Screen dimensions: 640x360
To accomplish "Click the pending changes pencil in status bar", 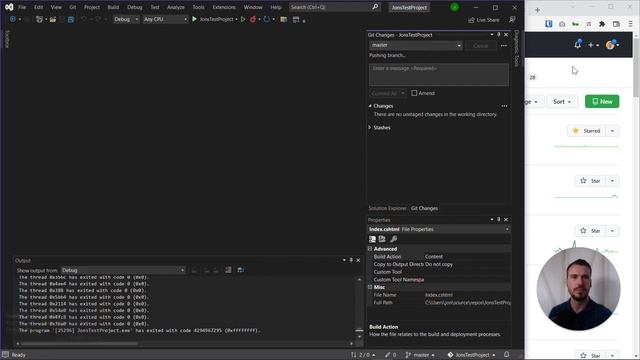I will (391, 355).
